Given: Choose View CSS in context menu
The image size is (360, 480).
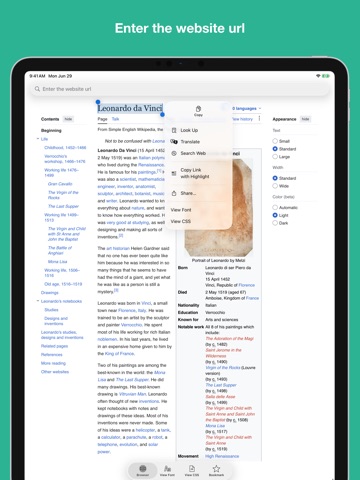Looking at the screenshot, I should [x=199, y=221].
